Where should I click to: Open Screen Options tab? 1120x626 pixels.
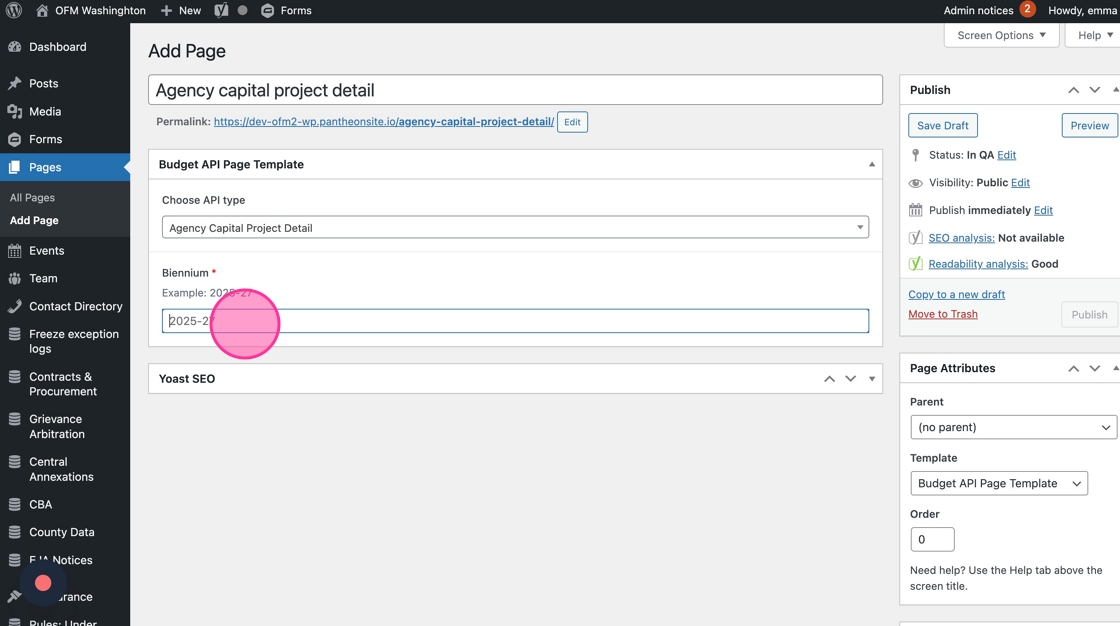[1001, 35]
